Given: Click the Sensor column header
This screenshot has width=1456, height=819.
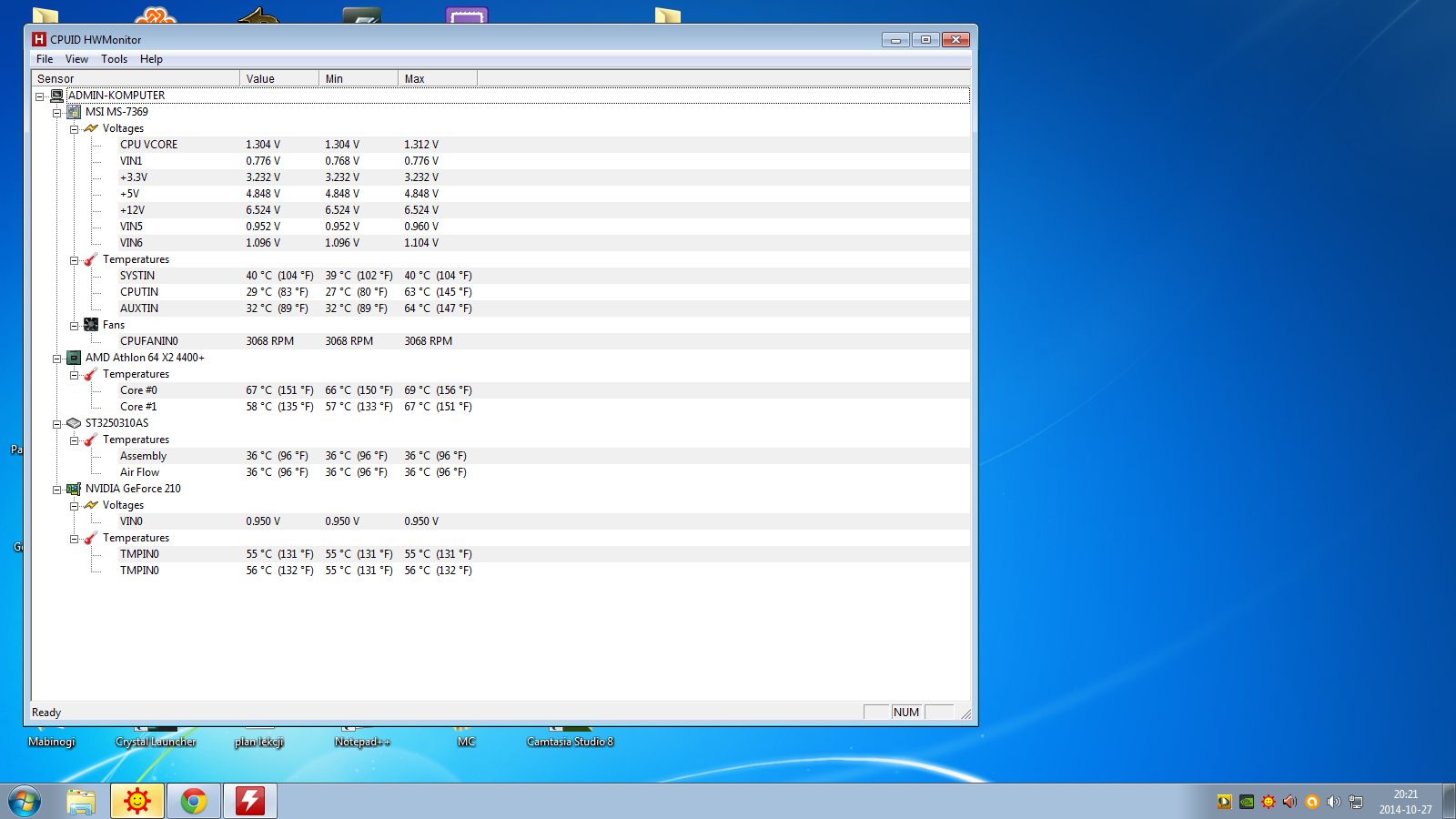Looking at the screenshot, I should tap(136, 79).
